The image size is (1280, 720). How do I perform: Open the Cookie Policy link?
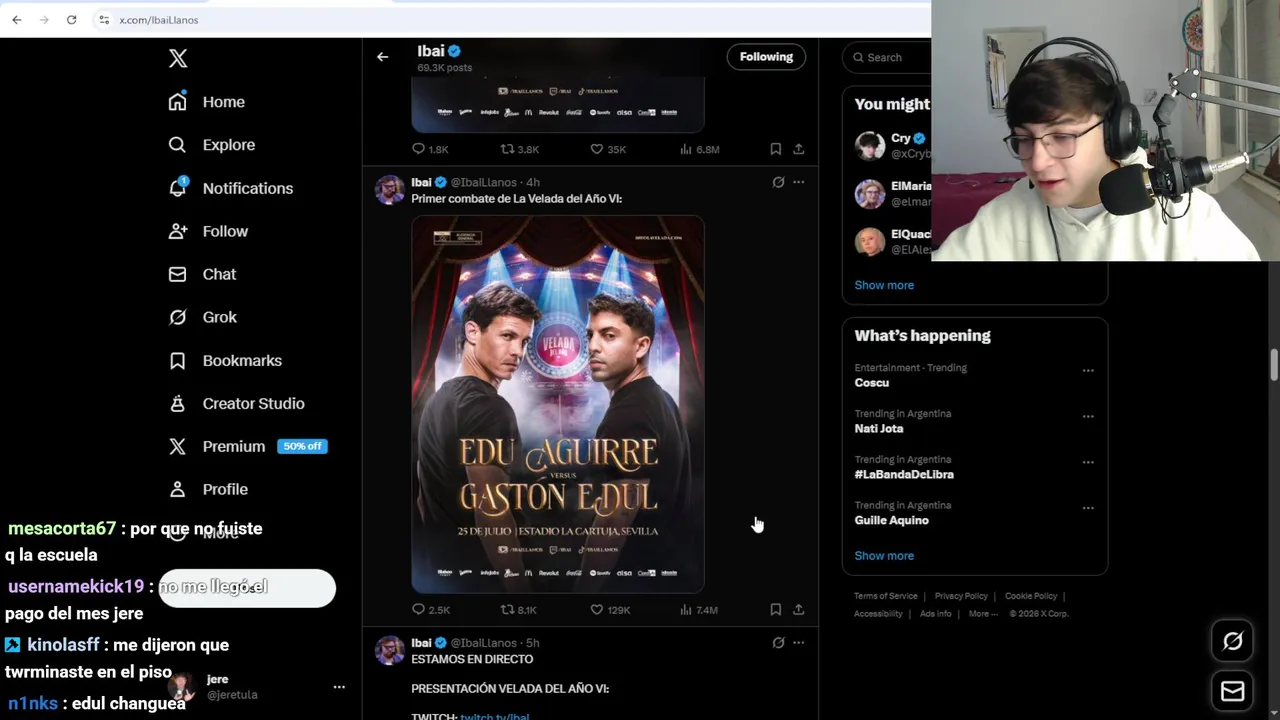point(1031,596)
